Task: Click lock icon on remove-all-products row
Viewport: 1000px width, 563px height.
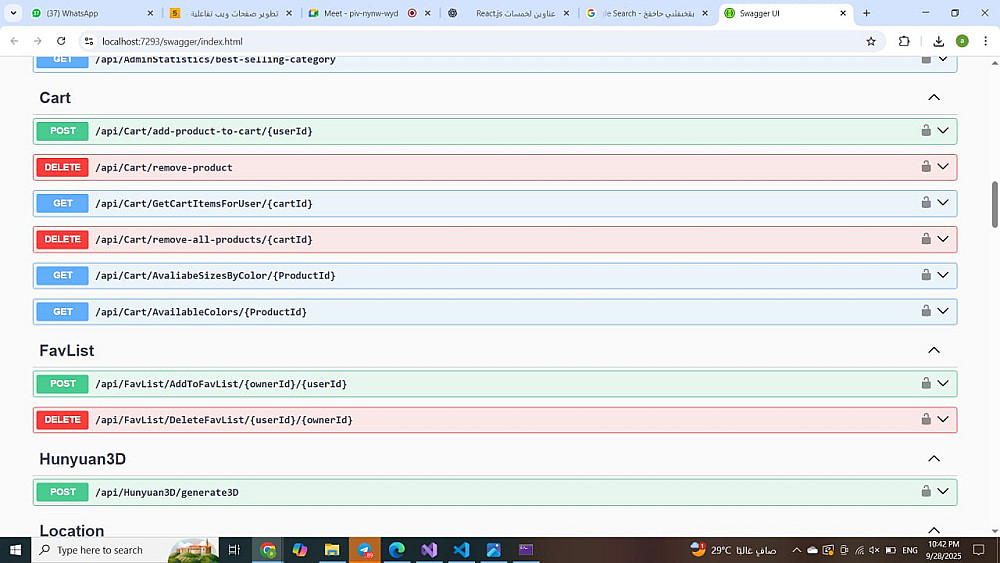Action: coord(925,239)
